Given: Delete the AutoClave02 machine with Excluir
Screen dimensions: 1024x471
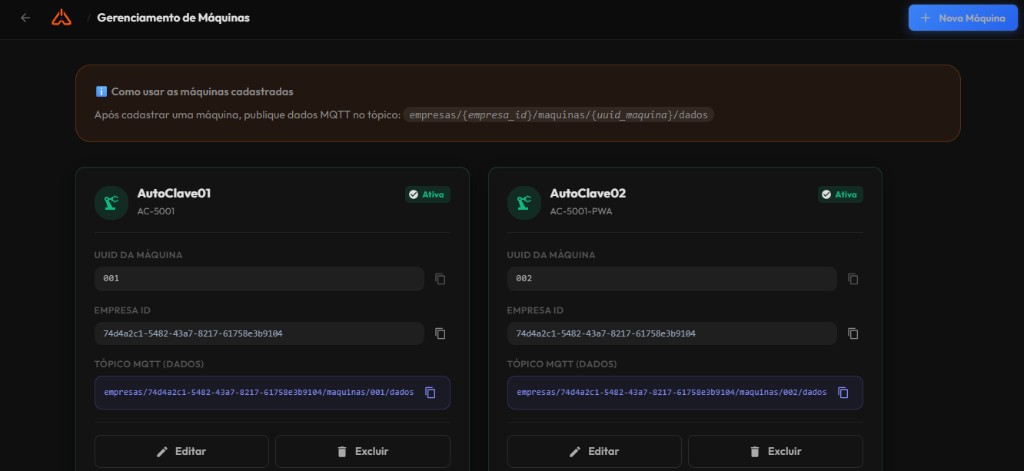Looking at the screenshot, I should [x=775, y=451].
